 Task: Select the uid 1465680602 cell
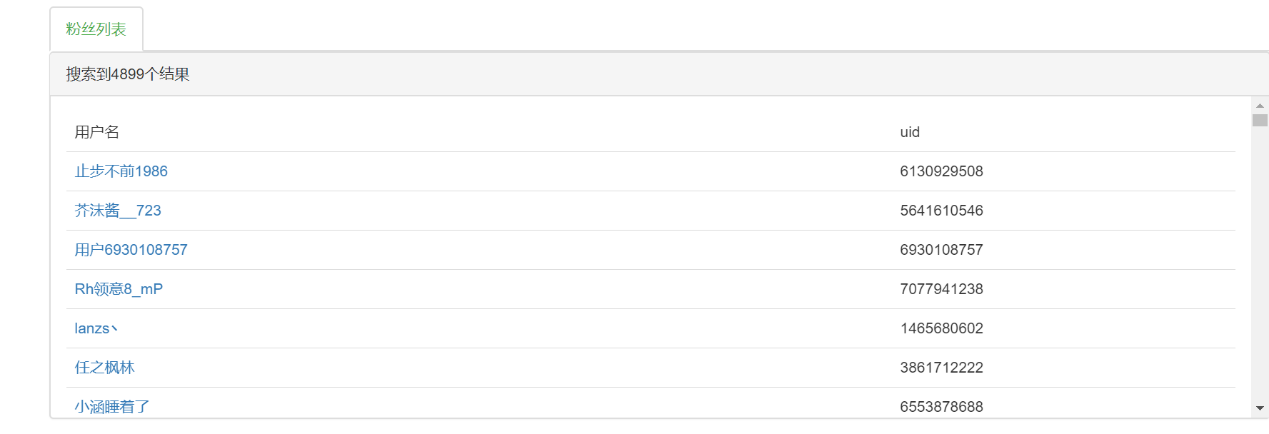point(941,328)
